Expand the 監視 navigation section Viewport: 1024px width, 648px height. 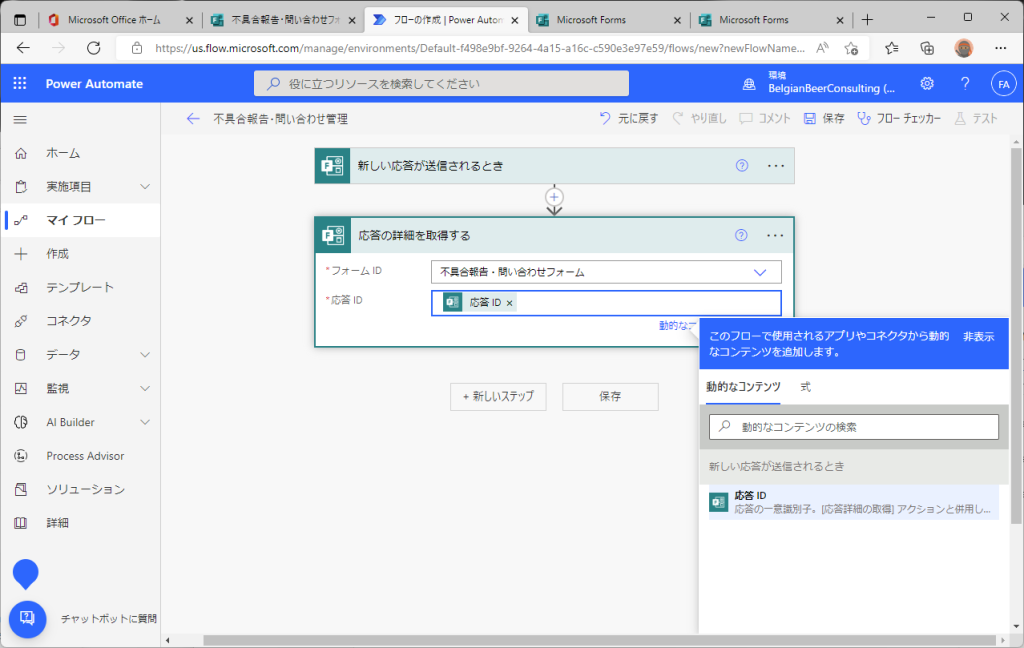pyautogui.click(x=145, y=389)
